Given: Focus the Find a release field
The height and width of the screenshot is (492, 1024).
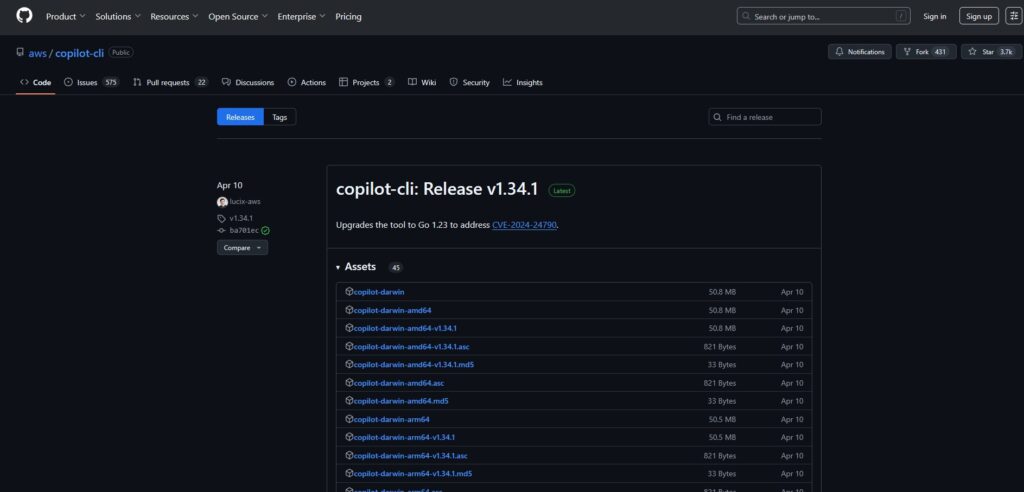Looking at the screenshot, I should tap(765, 117).
